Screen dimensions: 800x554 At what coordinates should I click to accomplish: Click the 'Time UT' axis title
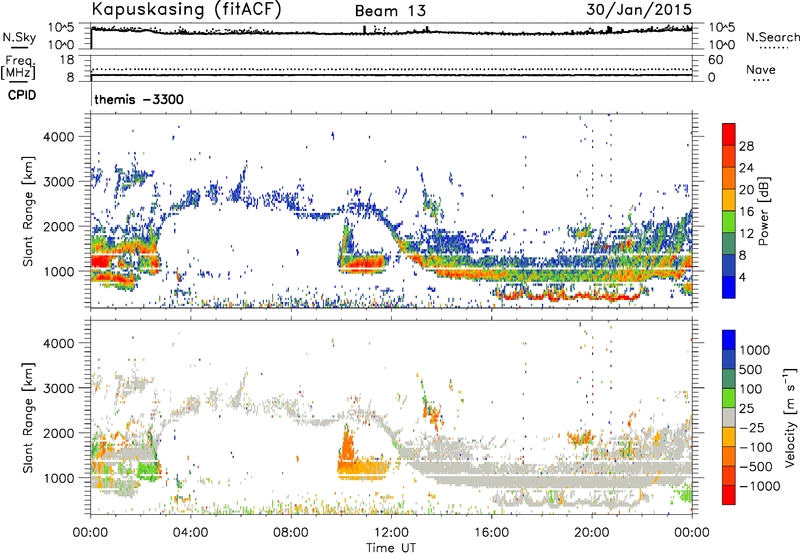pyautogui.click(x=391, y=548)
